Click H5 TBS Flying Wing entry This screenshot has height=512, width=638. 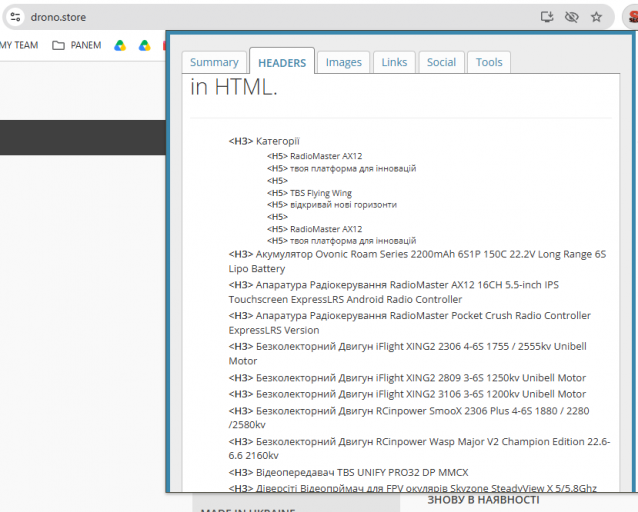309,193
